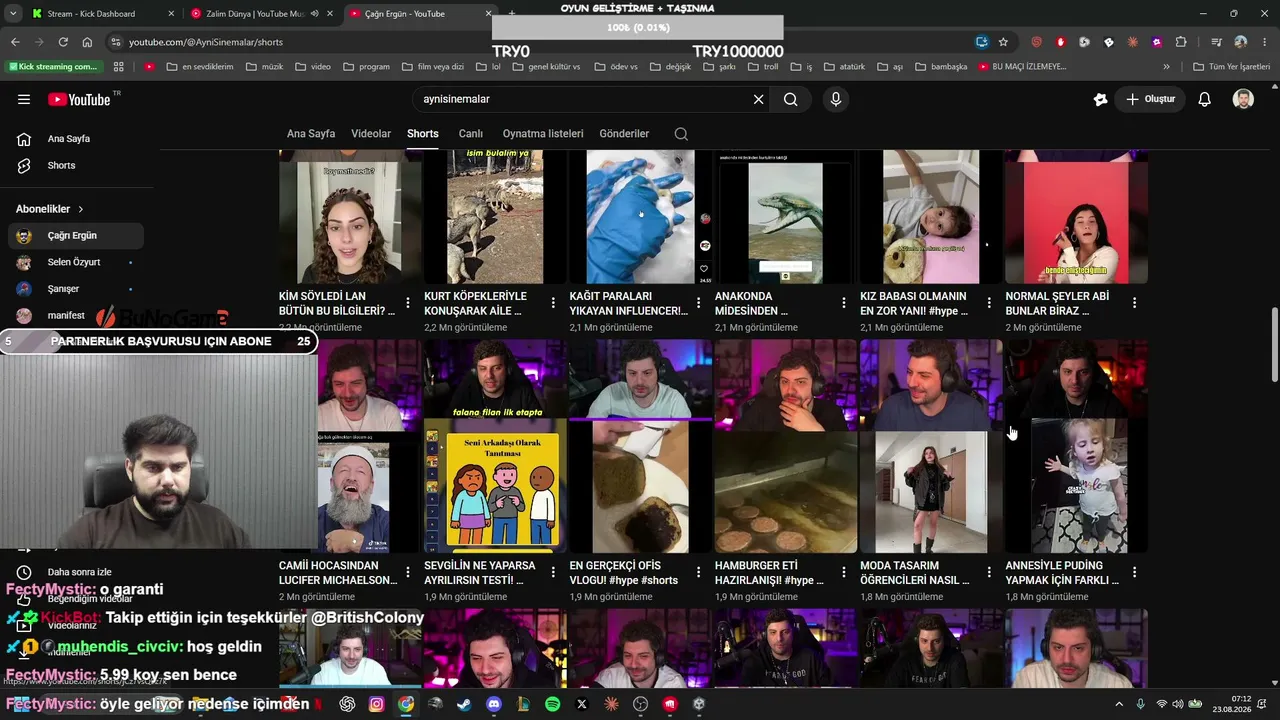Viewport: 1280px width, 720px height.
Task: Open Instagram from the taskbar
Action: (x=376, y=704)
